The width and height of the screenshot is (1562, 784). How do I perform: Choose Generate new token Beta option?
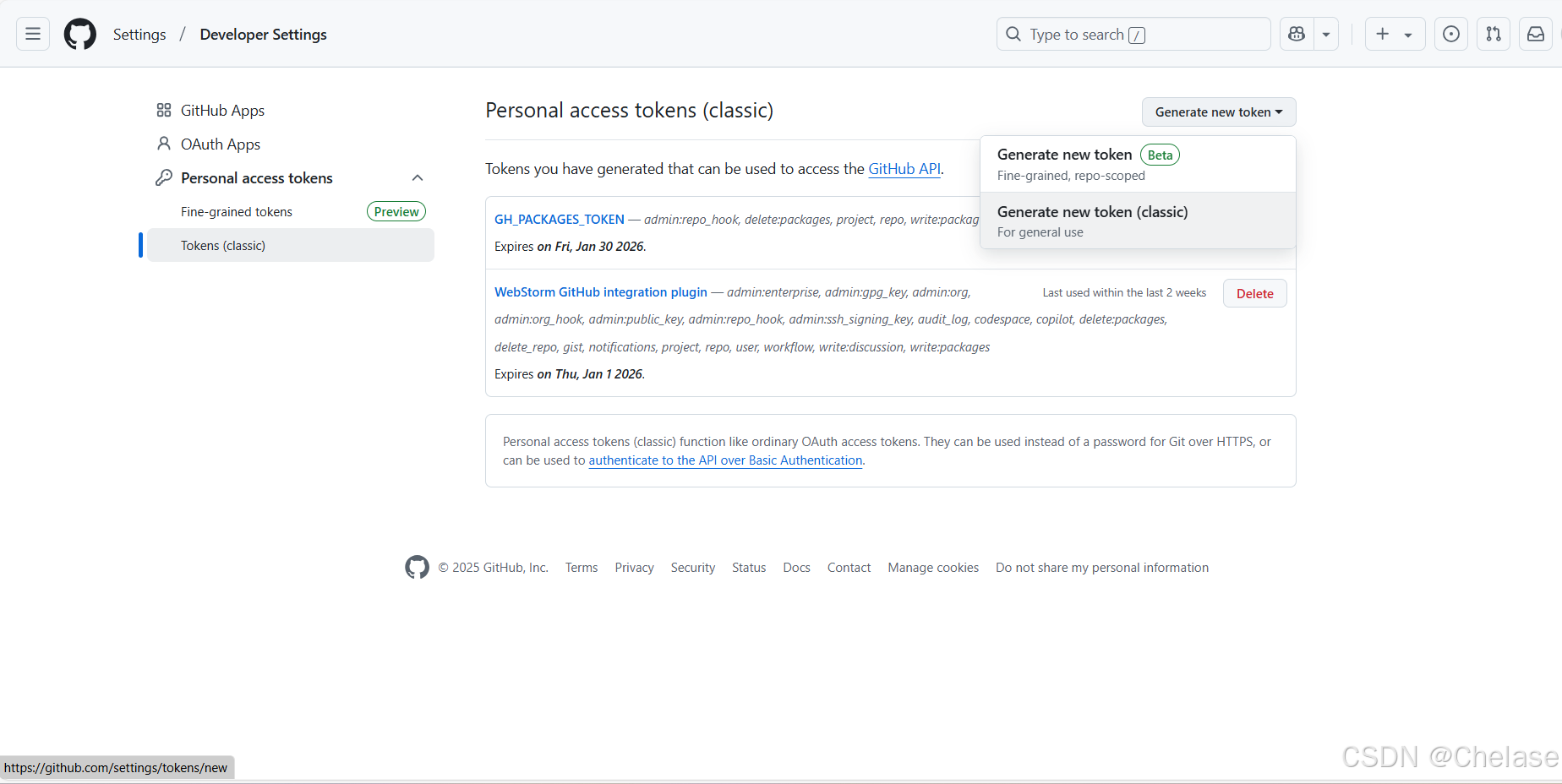[1138, 164]
